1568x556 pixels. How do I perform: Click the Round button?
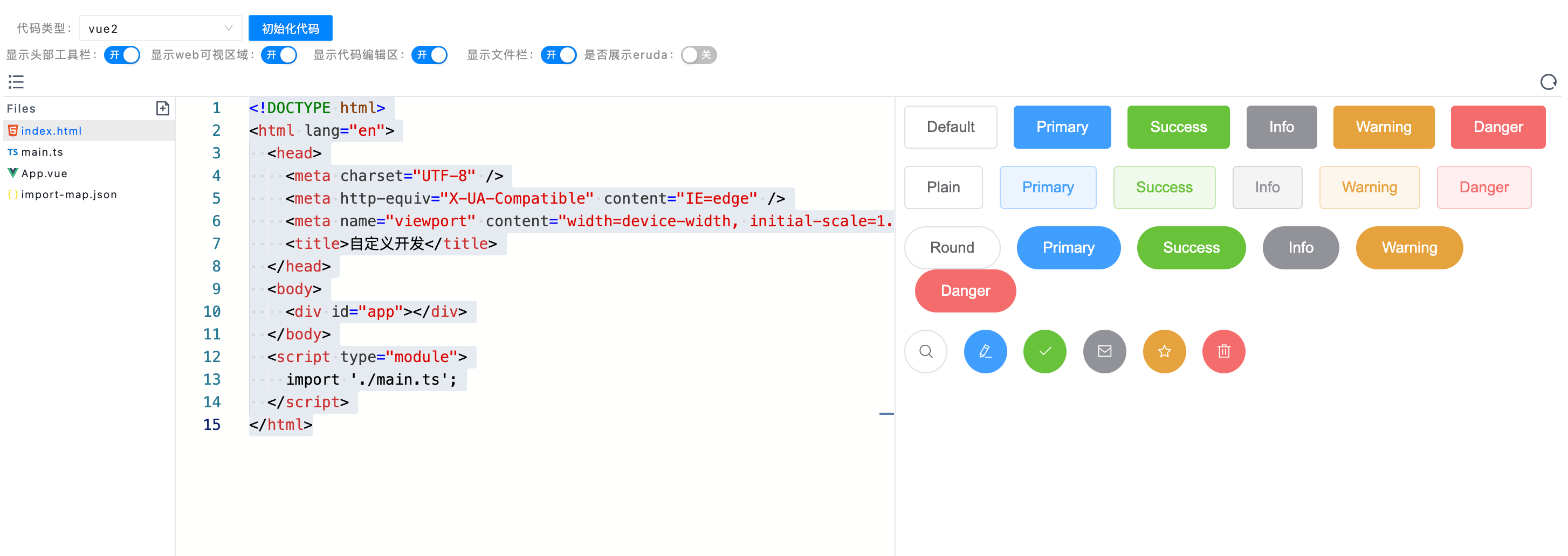pyautogui.click(x=952, y=248)
